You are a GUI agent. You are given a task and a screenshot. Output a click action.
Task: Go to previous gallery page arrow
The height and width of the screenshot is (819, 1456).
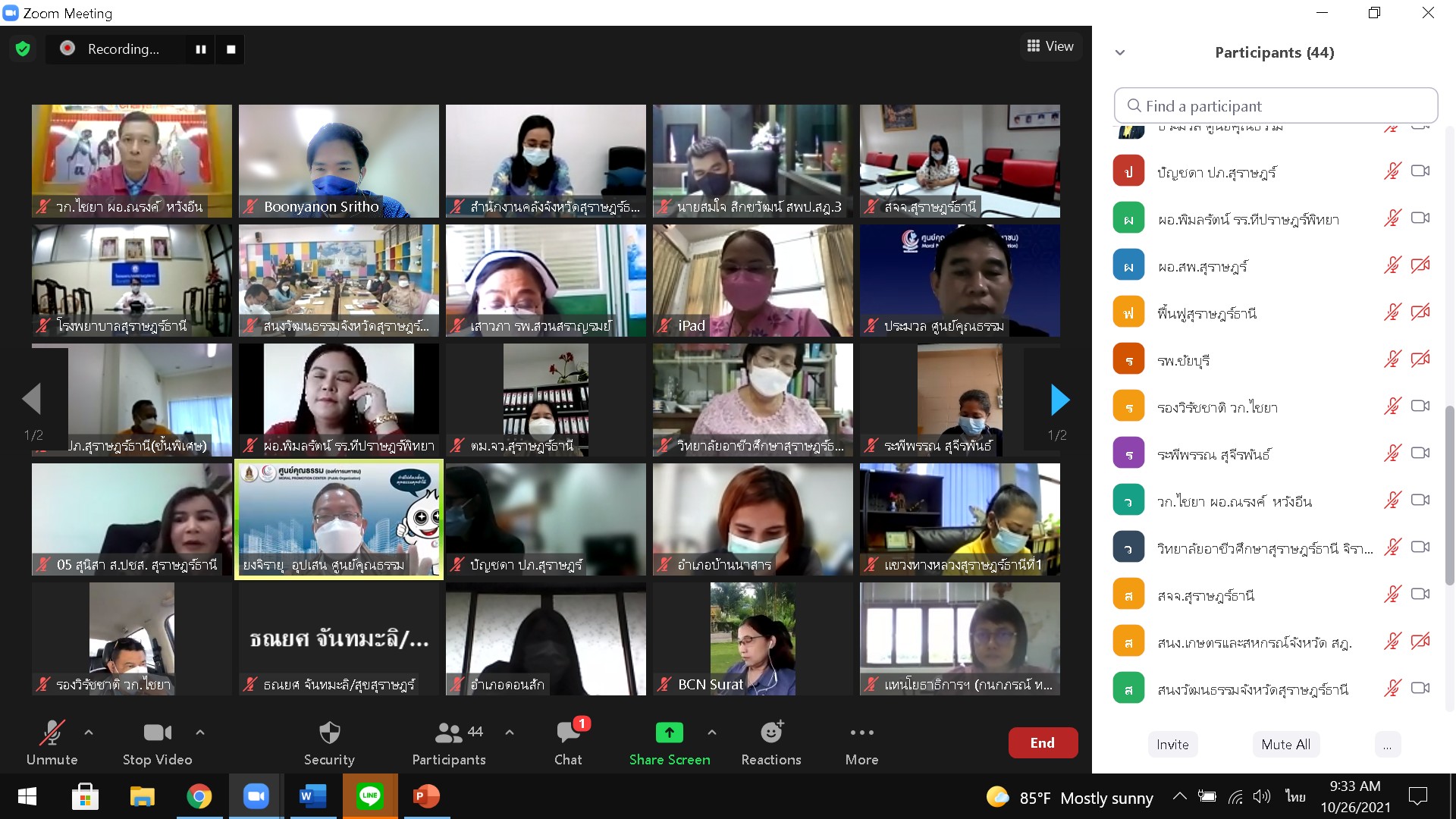(31, 400)
